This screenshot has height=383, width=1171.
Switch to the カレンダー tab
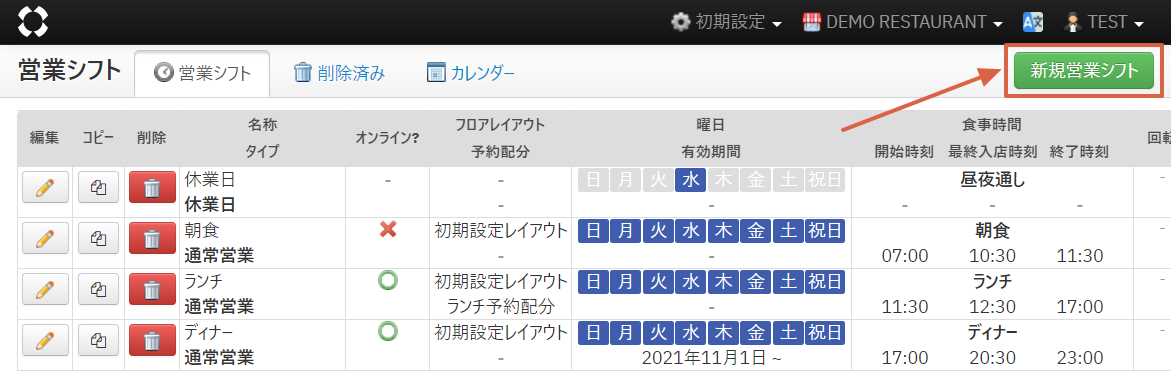(x=470, y=73)
